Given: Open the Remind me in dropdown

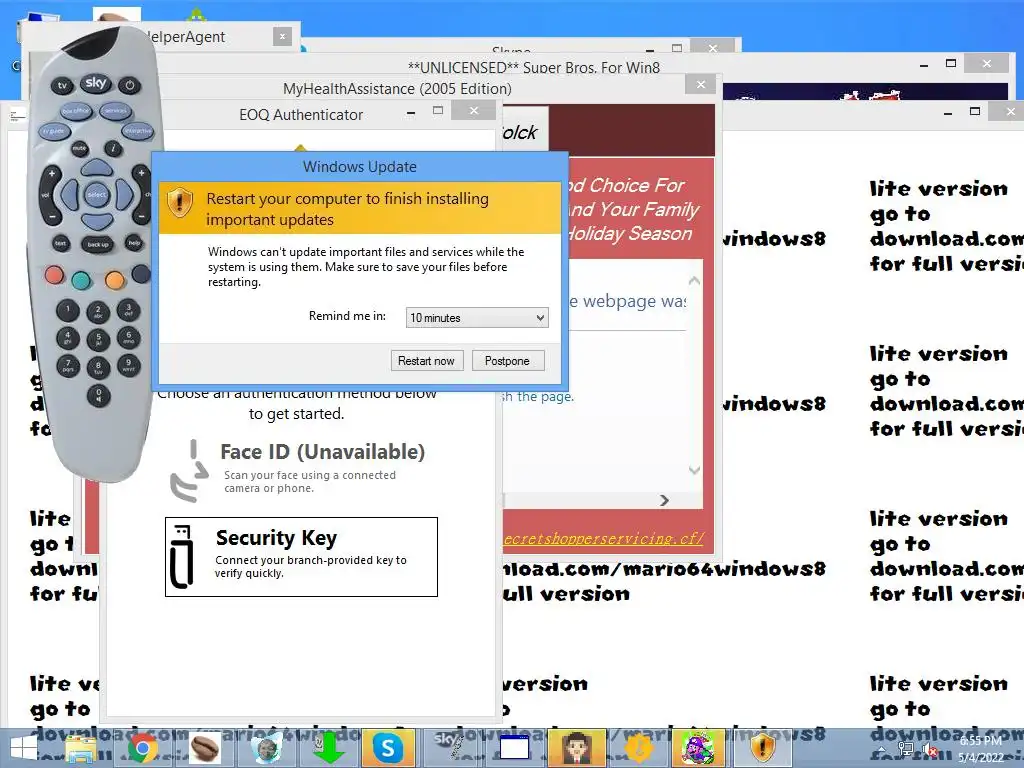Looking at the screenshot, I should [x=477, y=317].
